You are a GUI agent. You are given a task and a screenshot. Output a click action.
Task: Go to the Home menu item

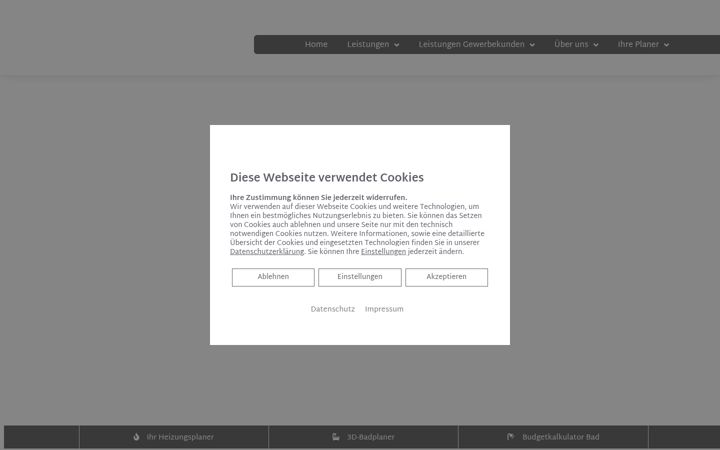point(316,45)
